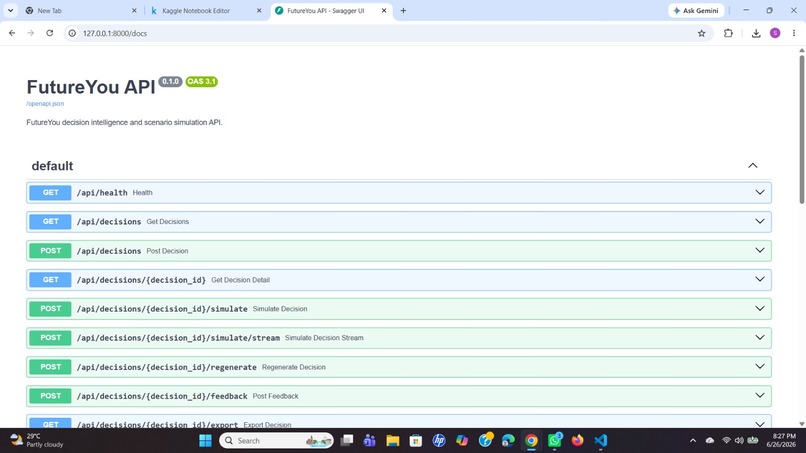Open WhatsApp from the taskbar
806x453 pixels.
point(555,441)
